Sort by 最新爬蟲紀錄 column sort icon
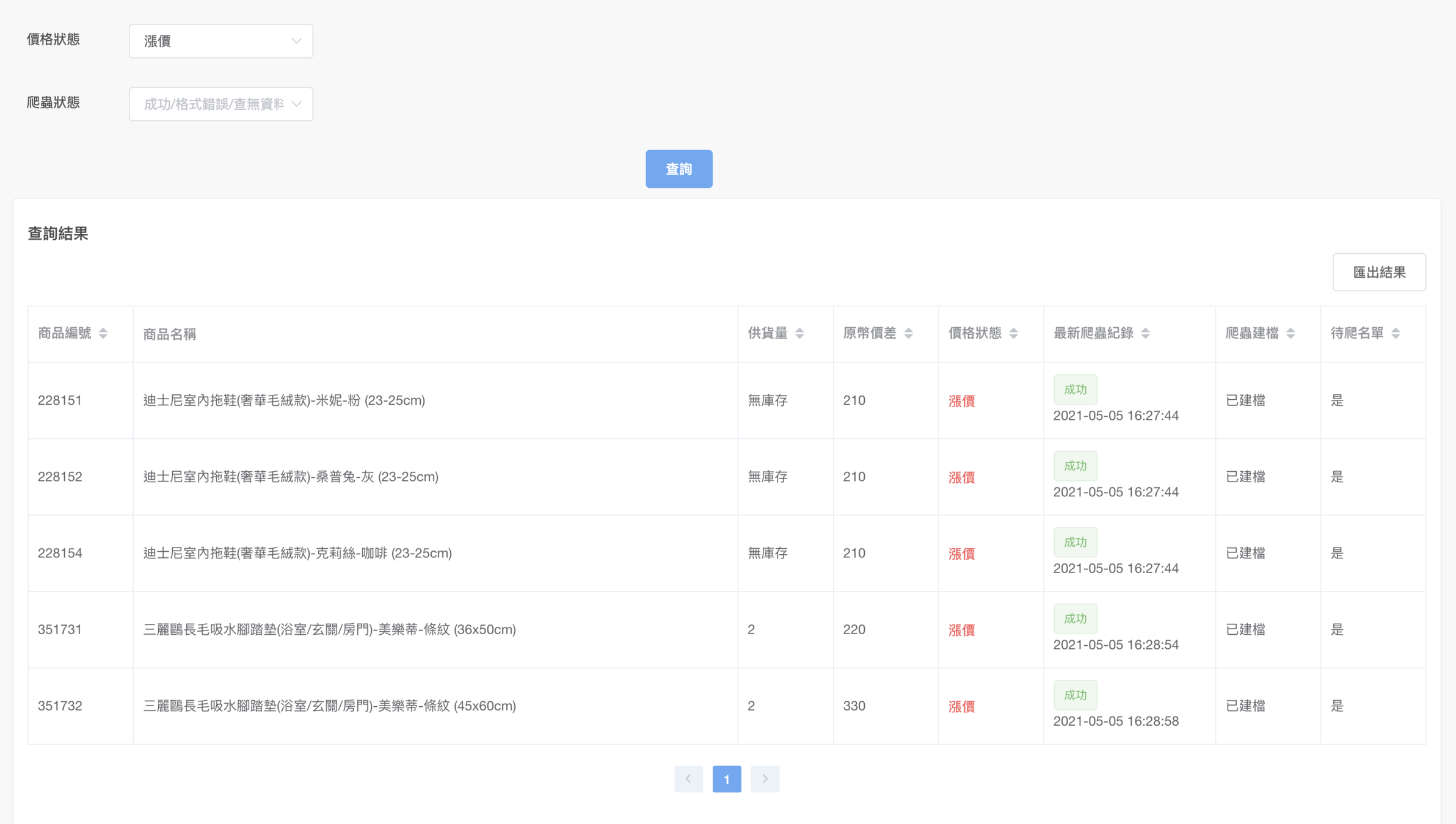Screen dimensions: 1456x824 1145,333
